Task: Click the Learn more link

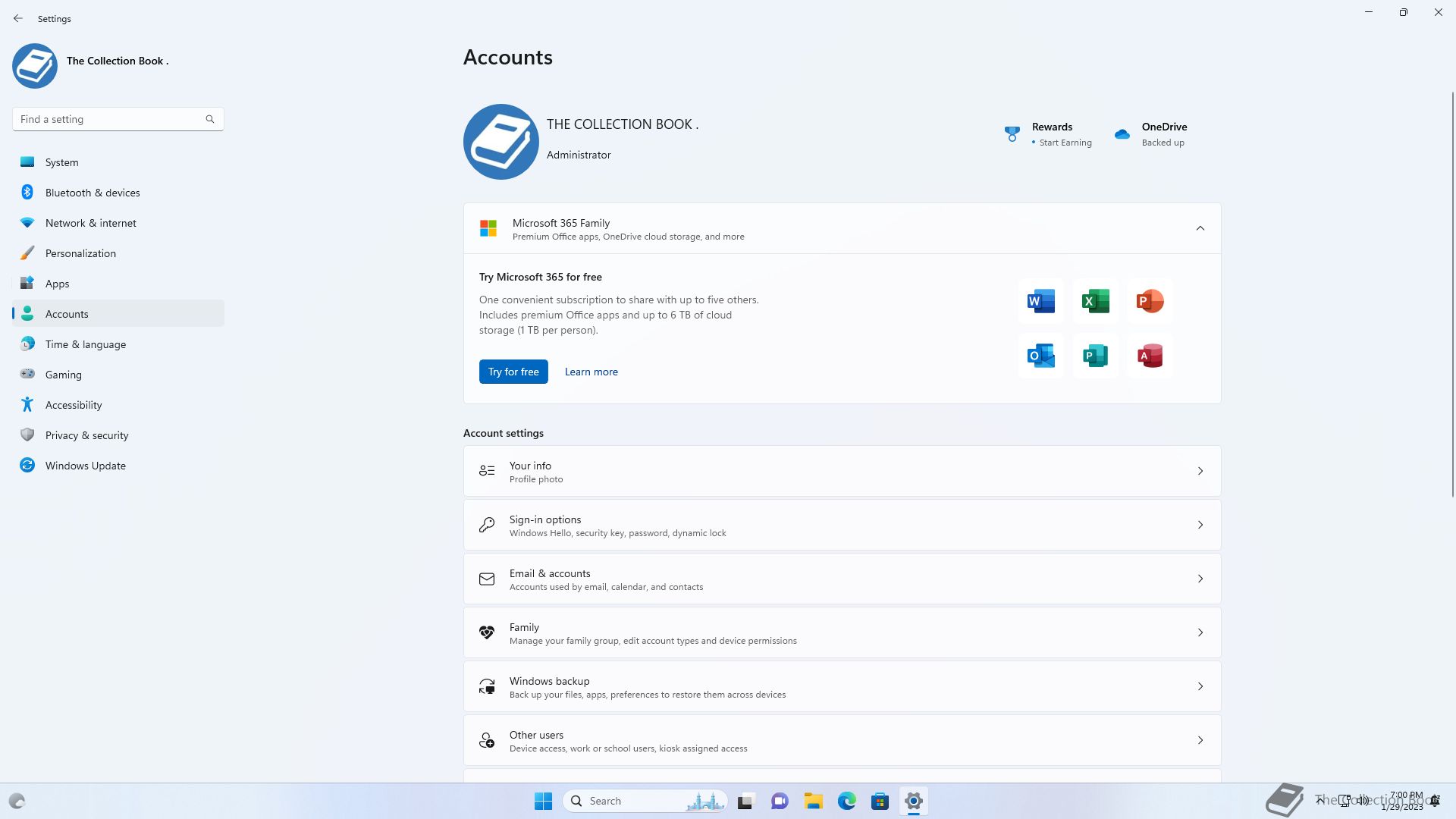Action: pyautogui.click(x=591, y=372)
